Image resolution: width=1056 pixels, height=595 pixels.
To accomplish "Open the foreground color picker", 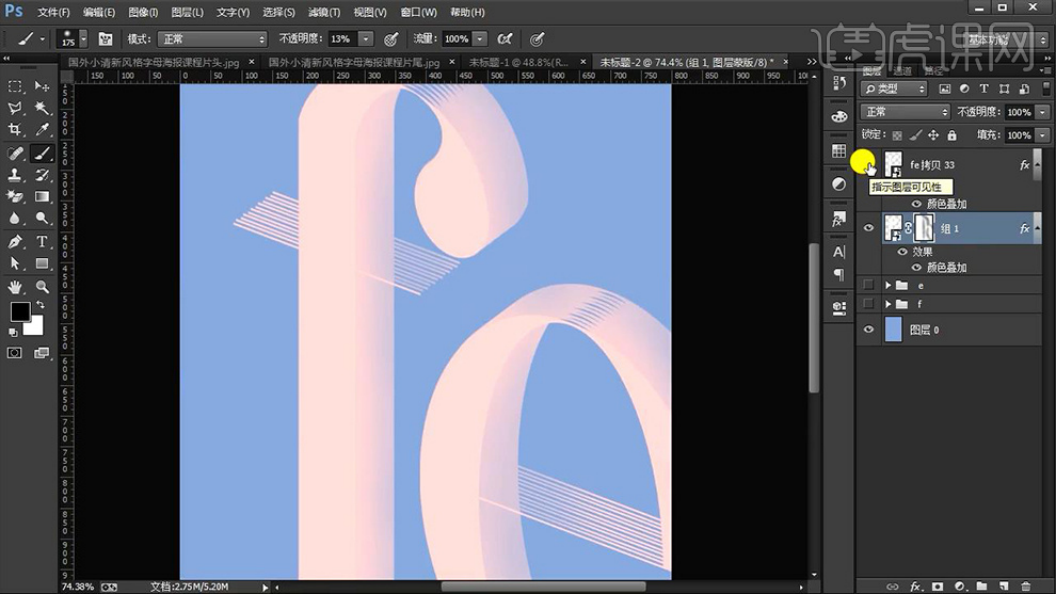I will click(x=20, y=312).
